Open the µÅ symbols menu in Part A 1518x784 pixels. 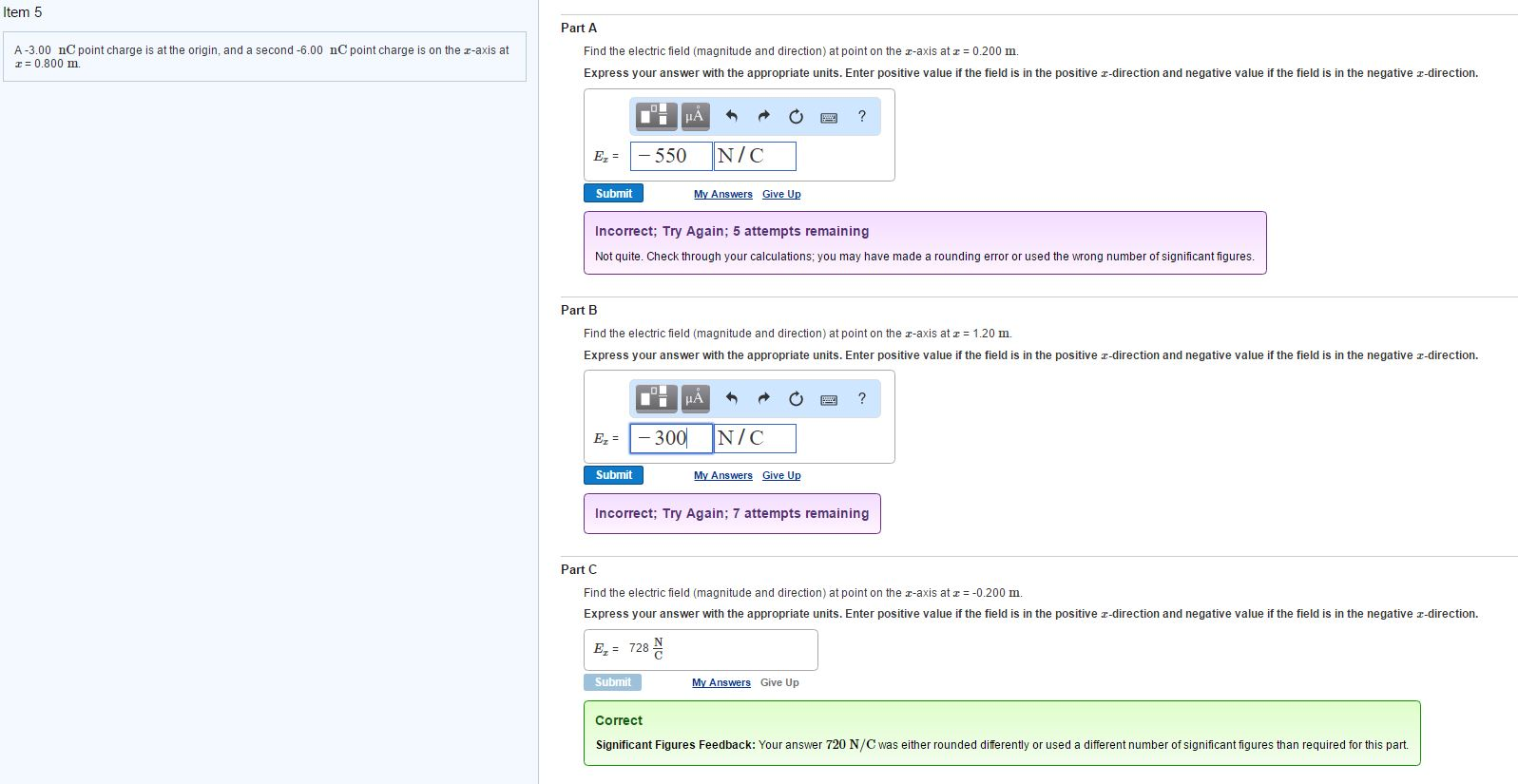click(695, 116)
